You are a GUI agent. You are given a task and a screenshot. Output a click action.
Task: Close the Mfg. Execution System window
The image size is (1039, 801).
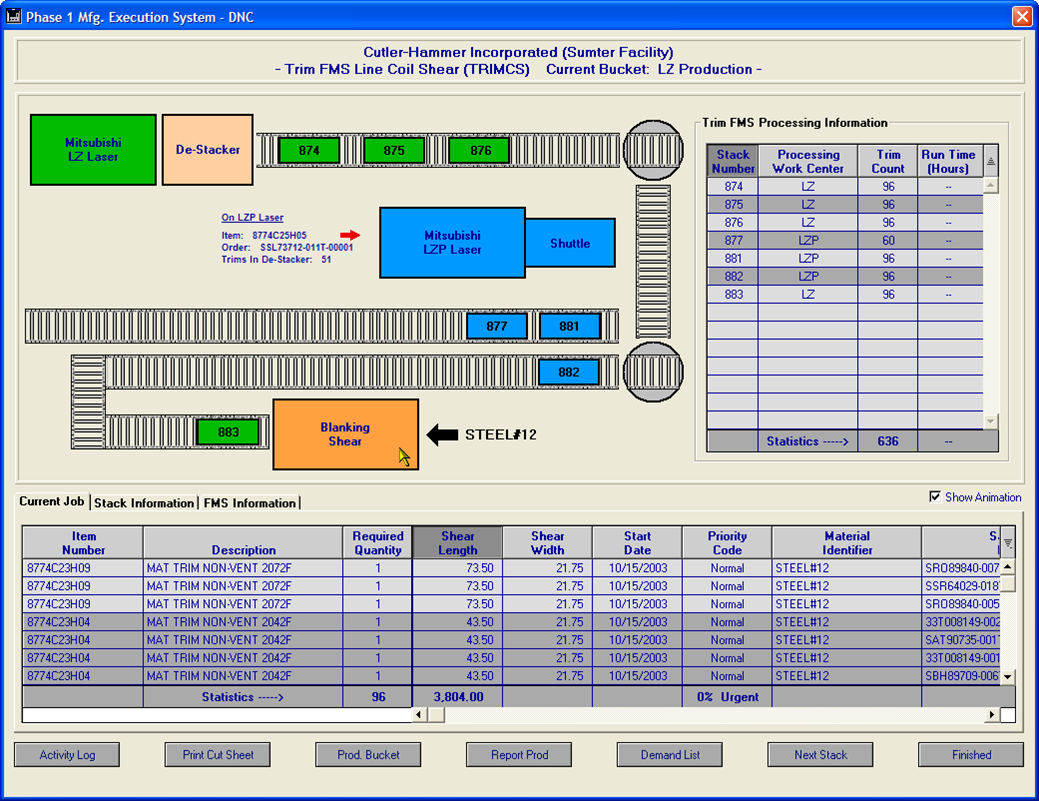(x=1021, y=17)
